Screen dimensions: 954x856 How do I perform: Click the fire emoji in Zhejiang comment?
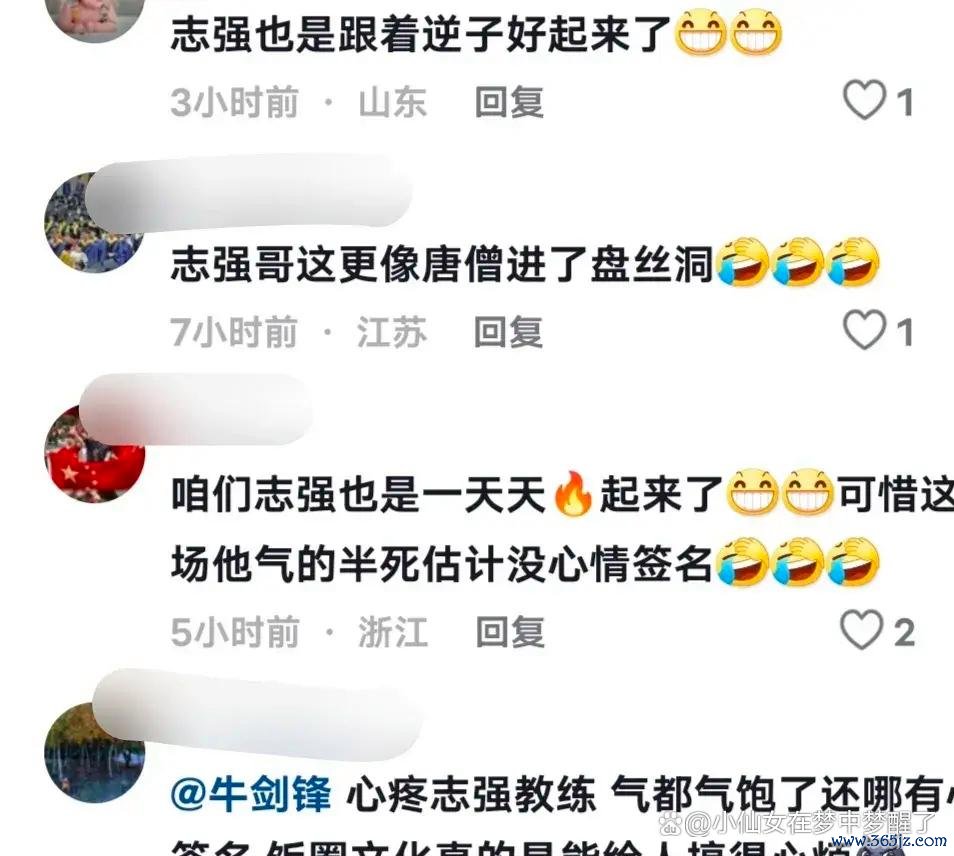(x=573, y=493)
